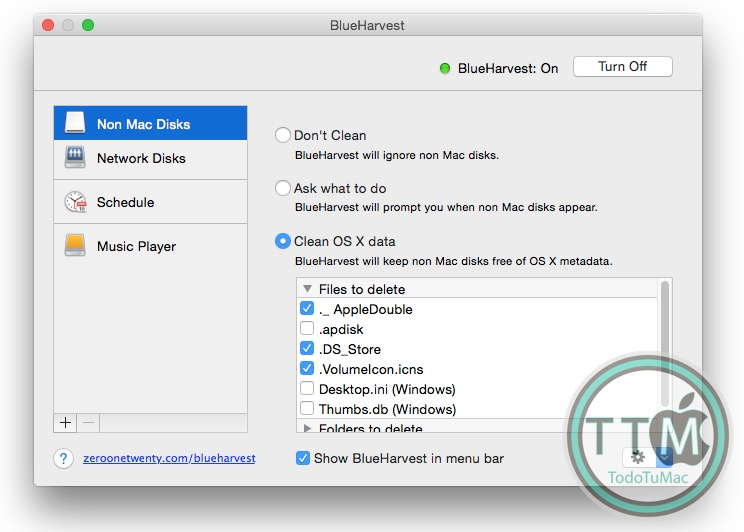Uncheck the .DS_Store checkbox
This screenshot has height=532, width=744.
[x=307, y=348]
